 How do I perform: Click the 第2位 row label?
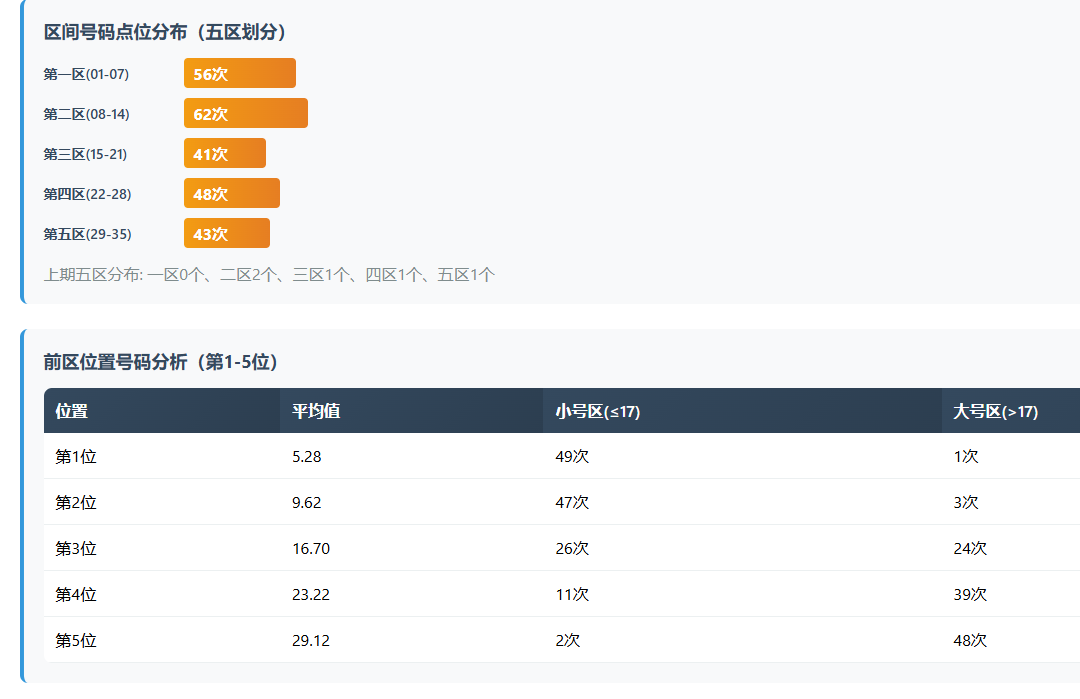tap(76, 502)
